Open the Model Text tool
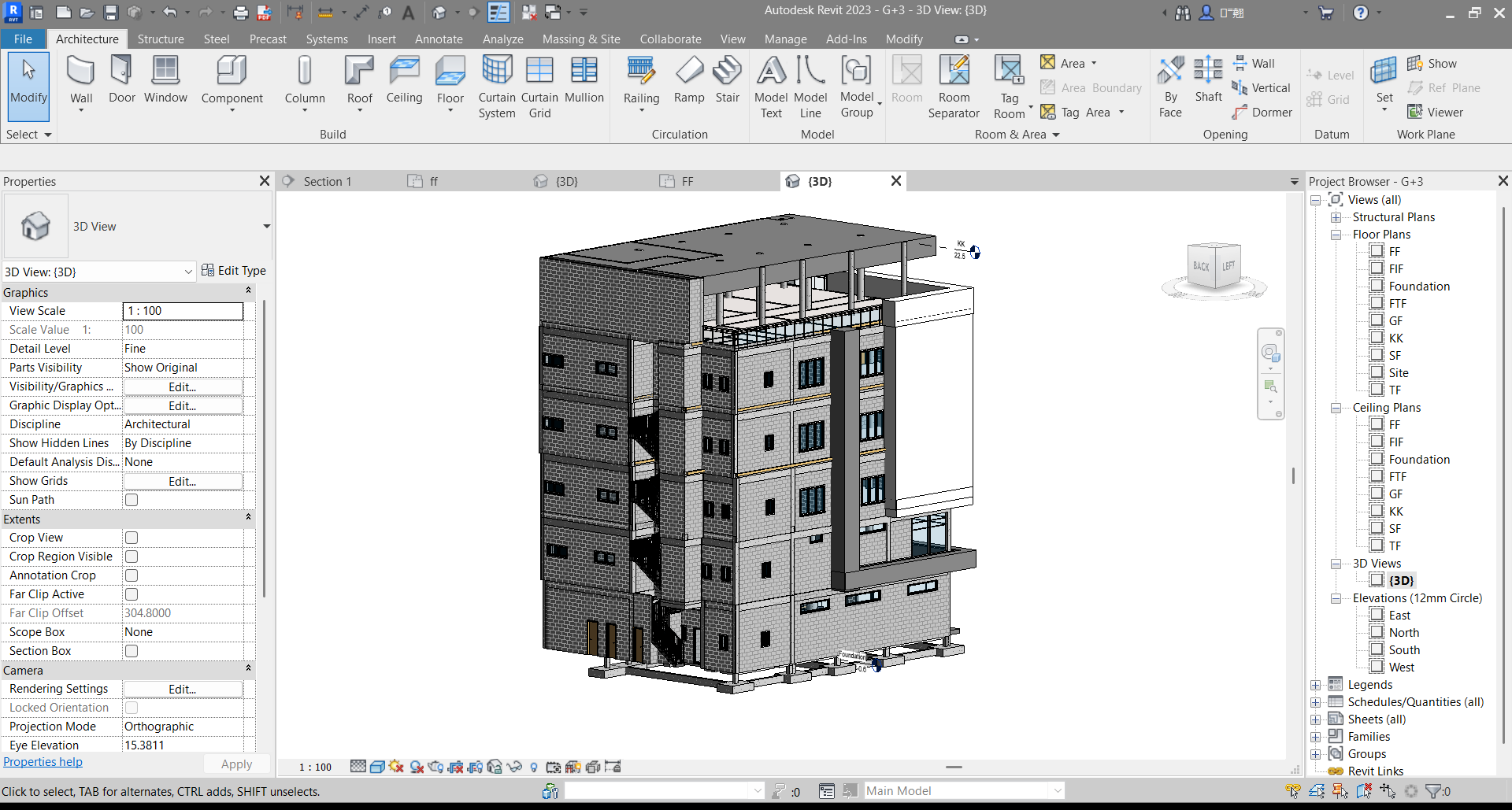Screen dimensions: 1512x810 point(771,87)
